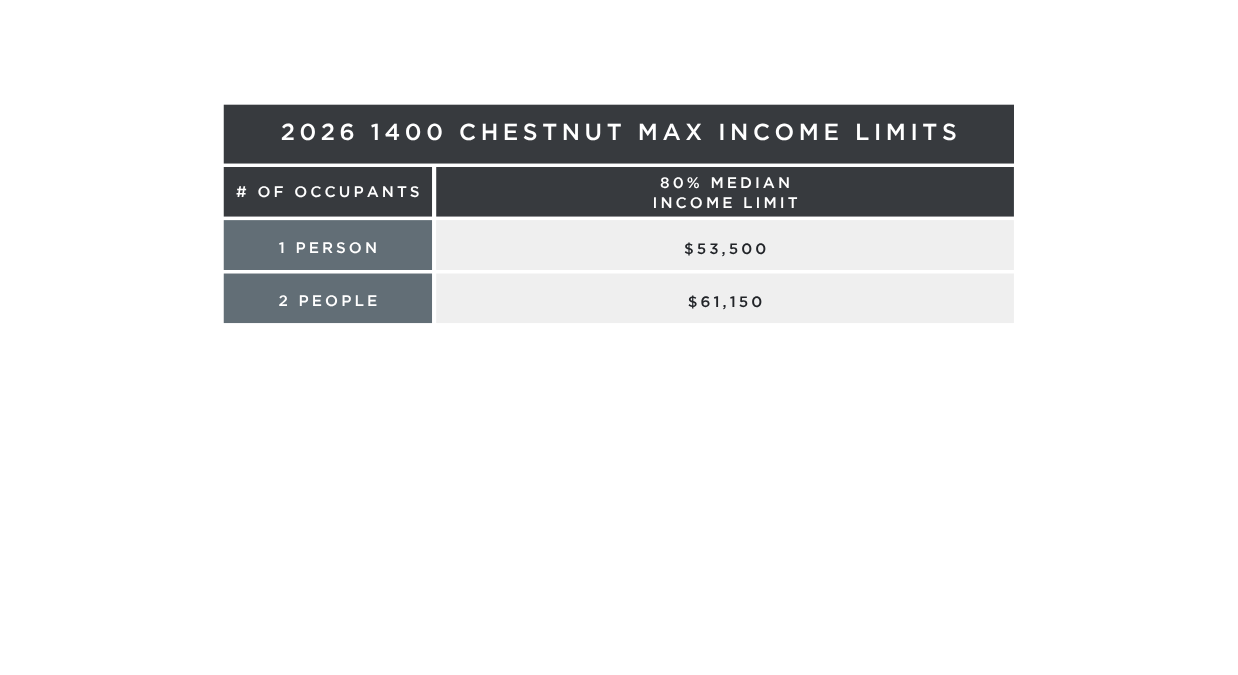Click the year 2026 in the title
1238x675 pixels.
319,132
